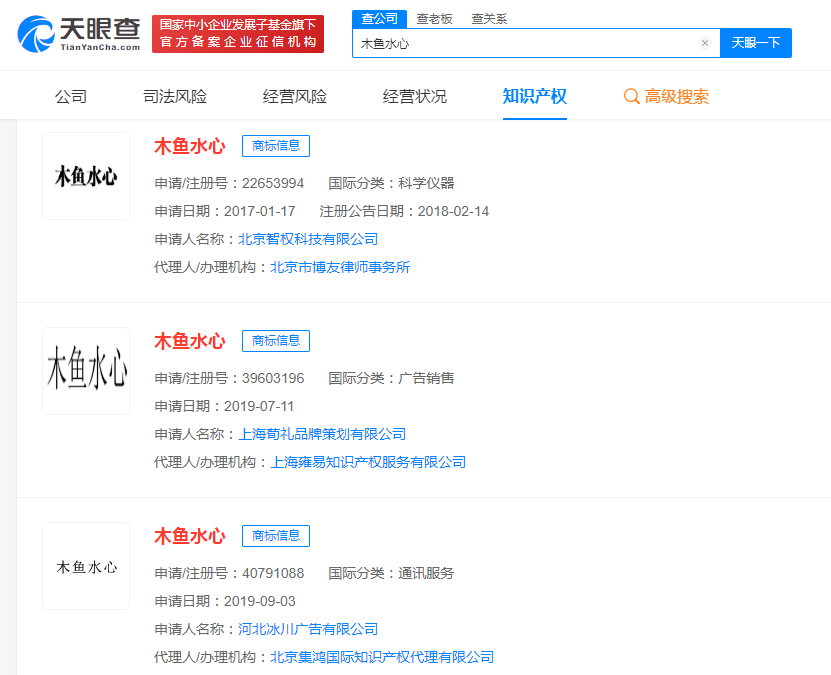Click registration number 39603196

point(273,378)
